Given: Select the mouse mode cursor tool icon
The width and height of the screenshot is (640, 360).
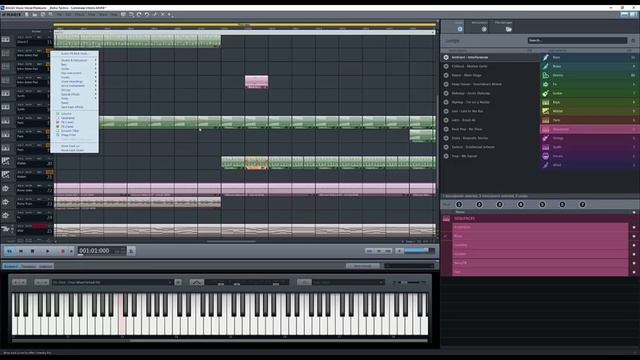Looking at the screenshot, I should point(169,14).
